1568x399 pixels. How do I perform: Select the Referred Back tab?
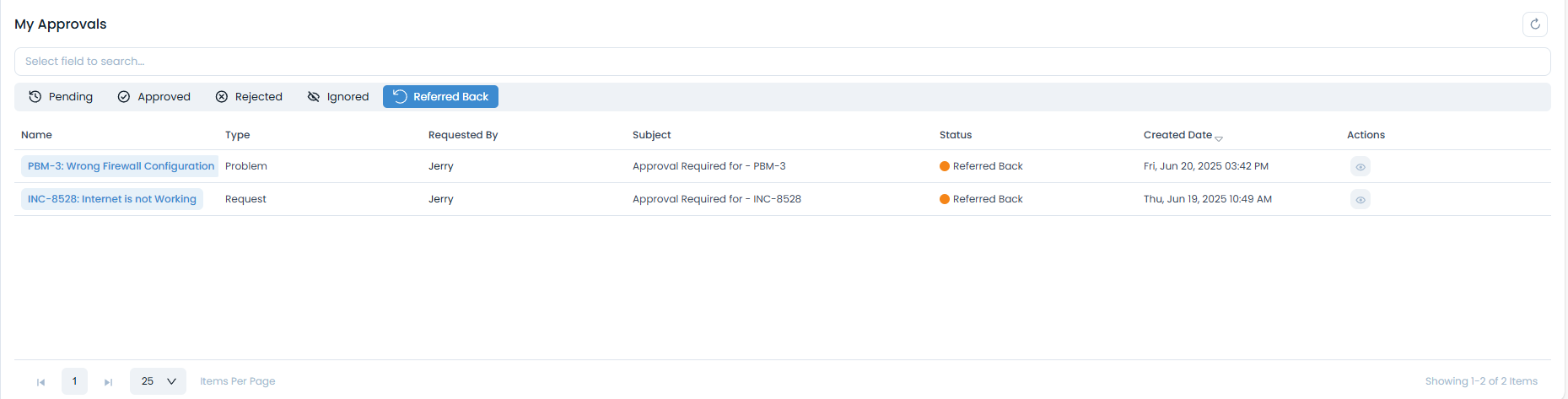tap(440, 97)
